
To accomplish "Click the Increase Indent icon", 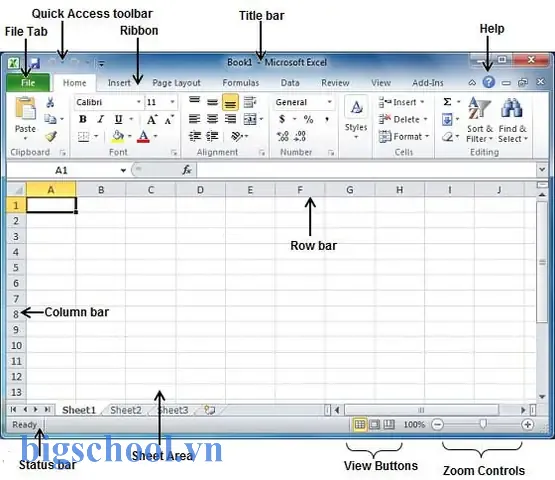I will click(212, 136).
